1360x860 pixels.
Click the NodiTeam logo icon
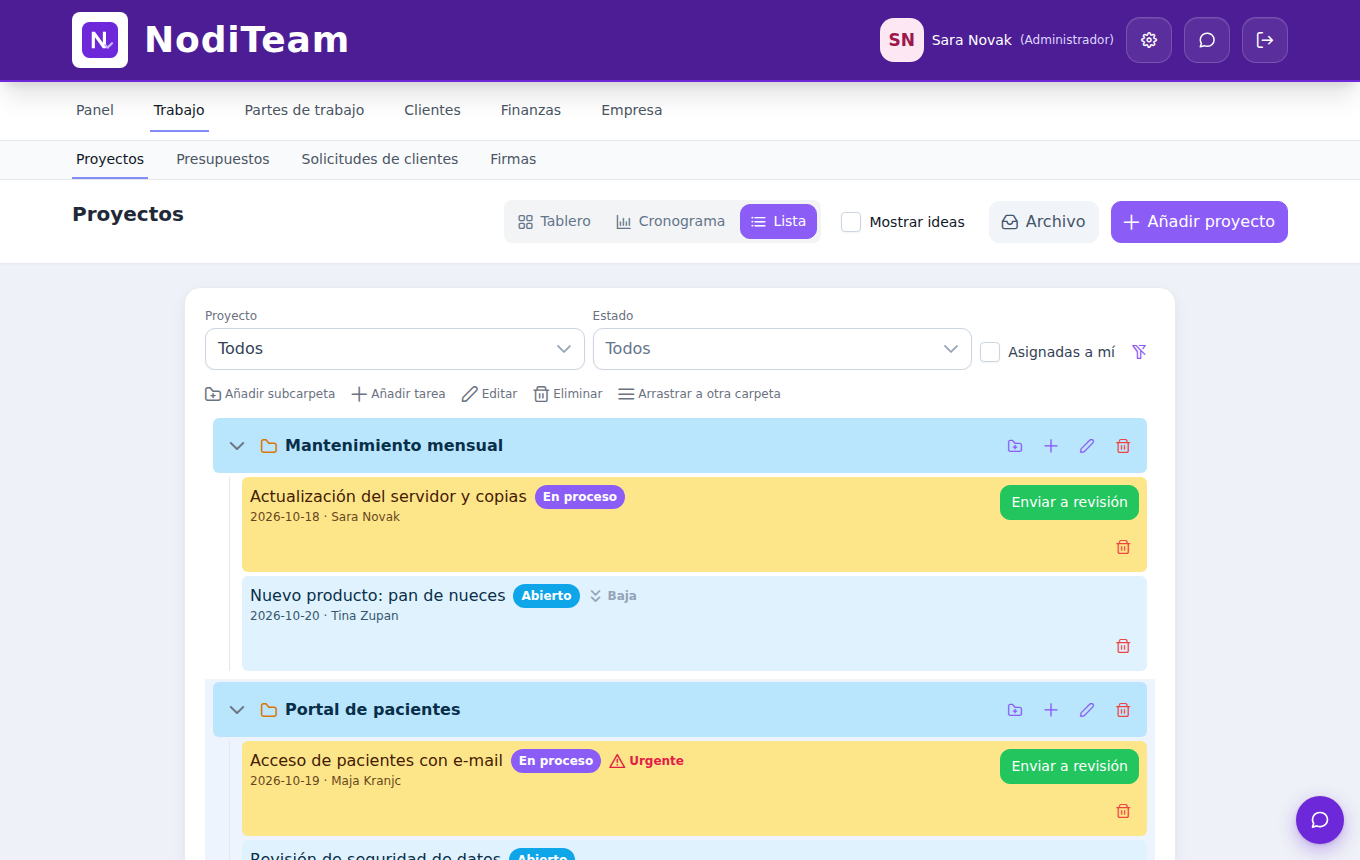click(100, 40)
